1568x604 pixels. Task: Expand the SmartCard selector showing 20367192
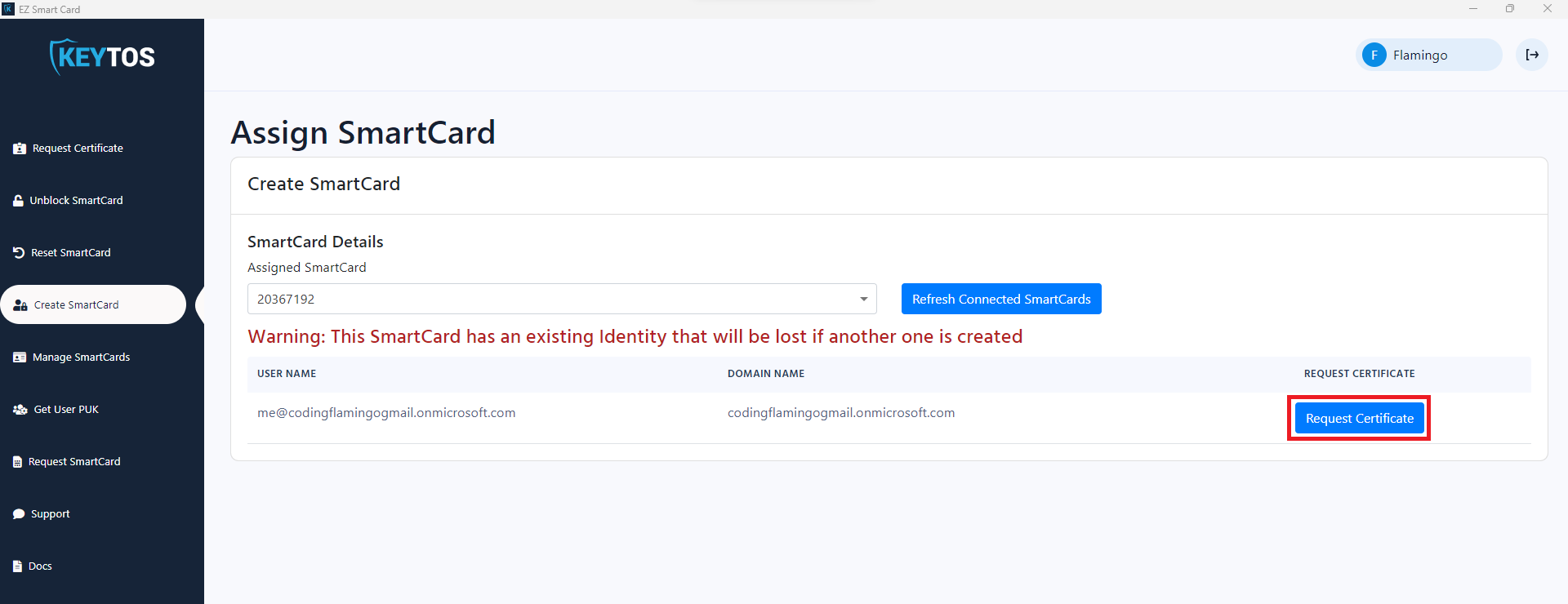click(562, 299)
